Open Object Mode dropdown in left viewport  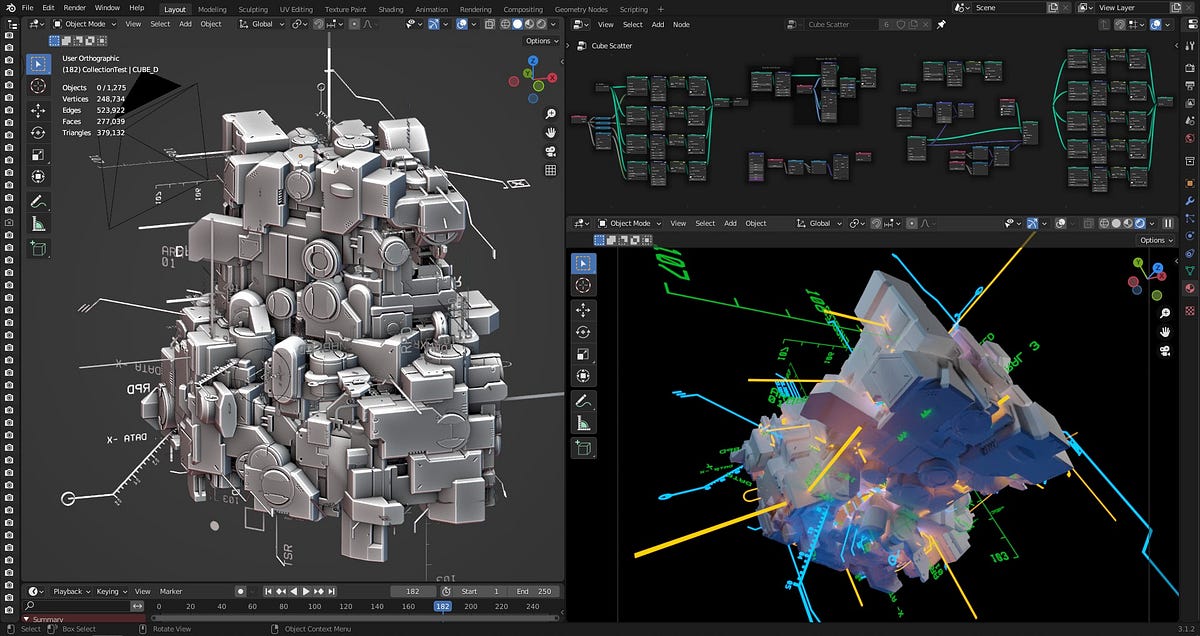pyautogui.click(x=84, y=24)
